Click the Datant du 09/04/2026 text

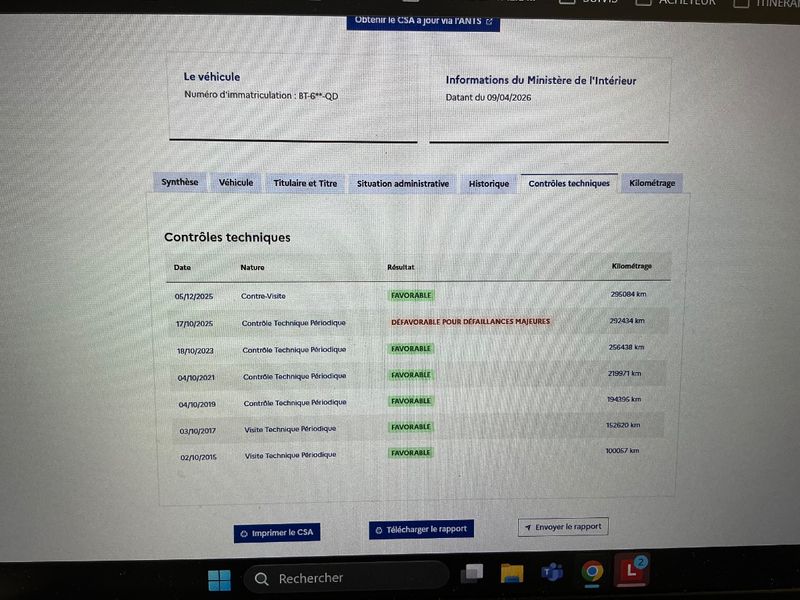pyautogui.click(x=488, y=97)
